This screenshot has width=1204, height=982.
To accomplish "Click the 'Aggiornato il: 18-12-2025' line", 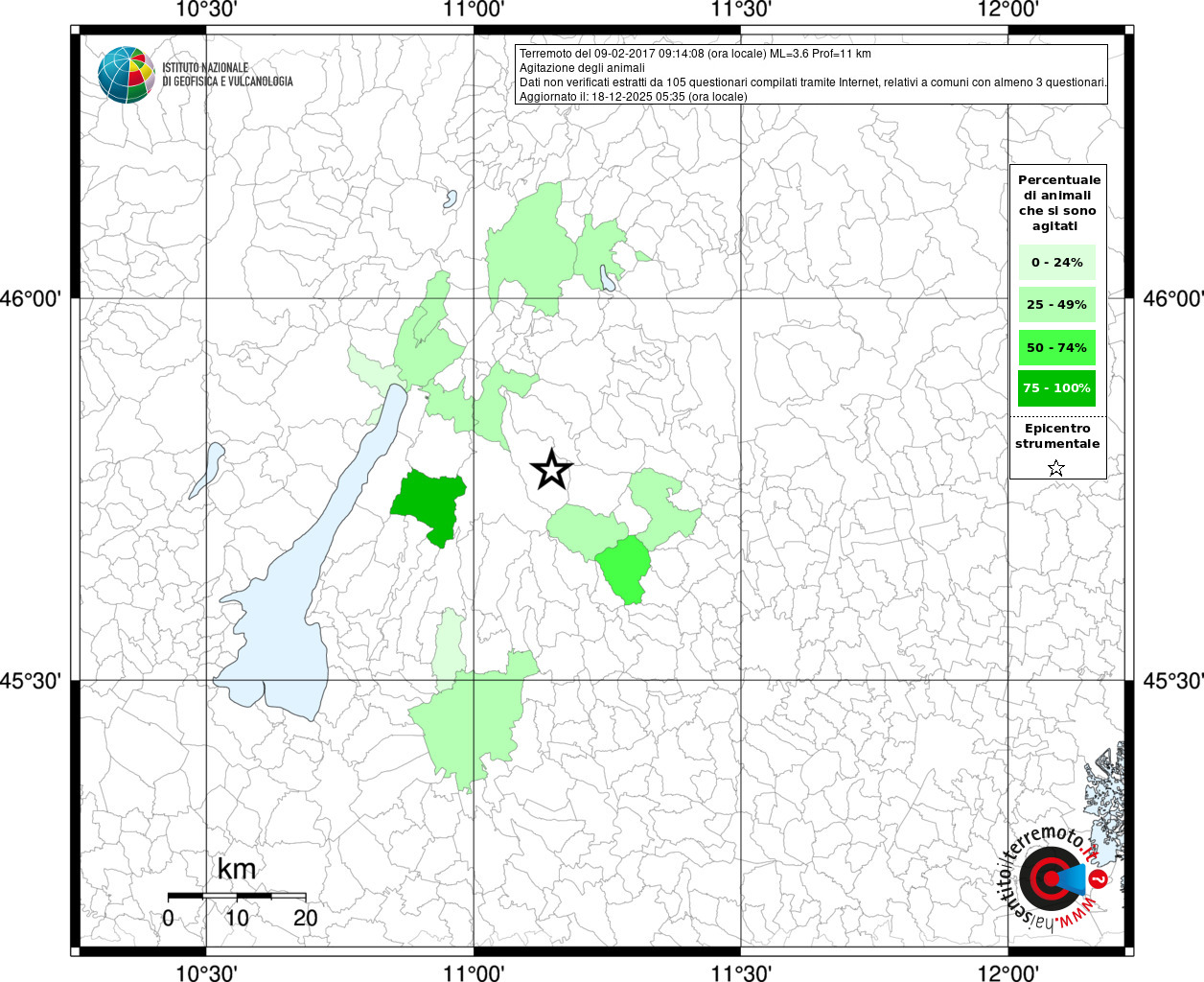I will pos(633,97).
